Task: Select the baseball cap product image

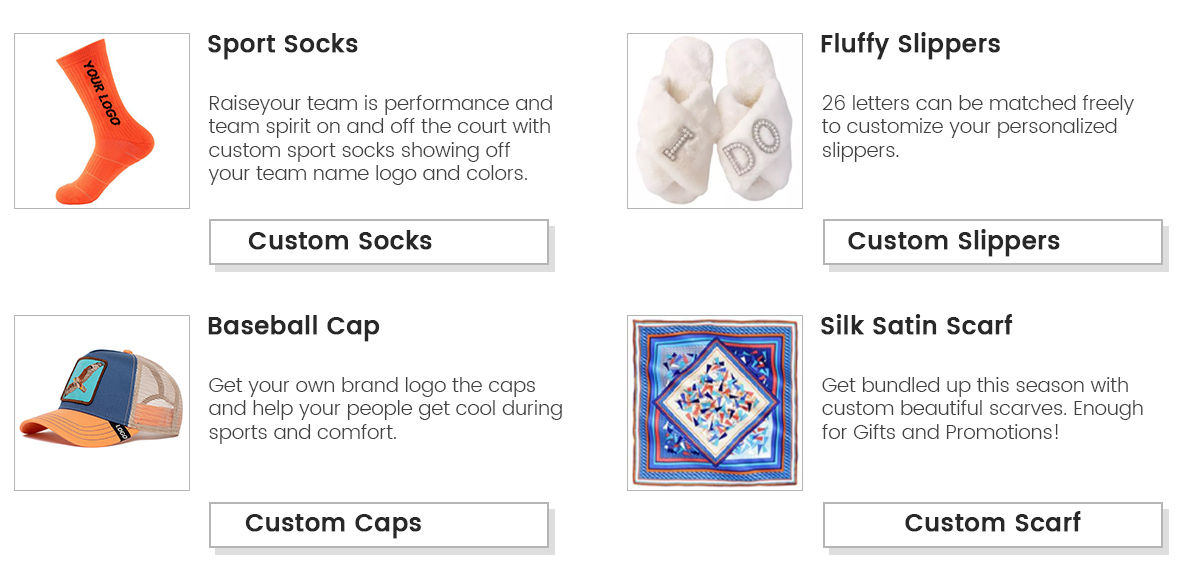Action: click(102, 402)
